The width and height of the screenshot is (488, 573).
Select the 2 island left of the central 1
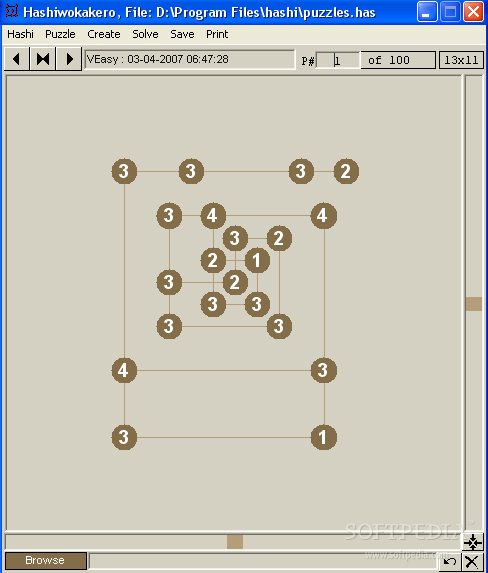[x=213, y=260]
